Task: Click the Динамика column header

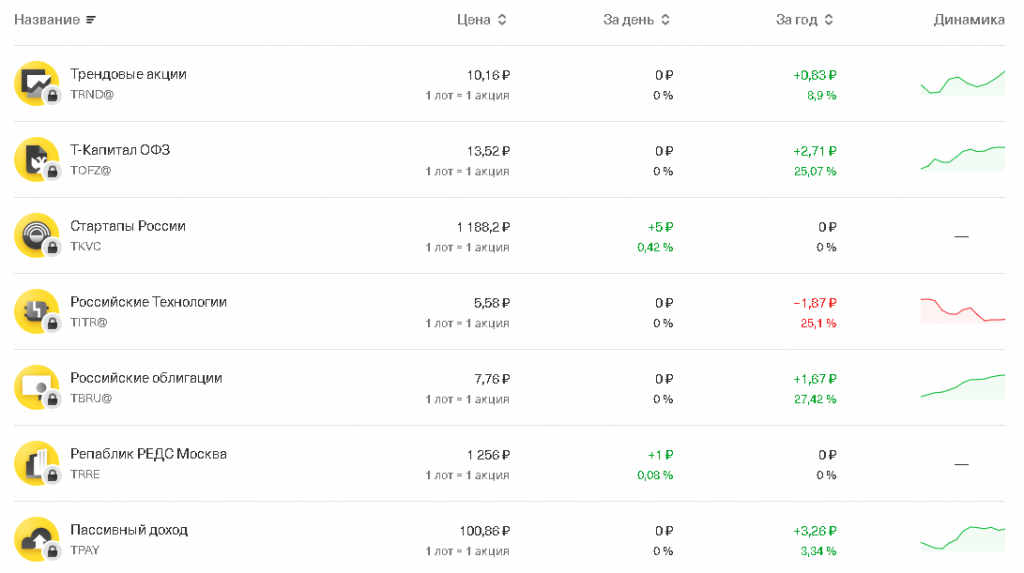Action: [968, 20]
